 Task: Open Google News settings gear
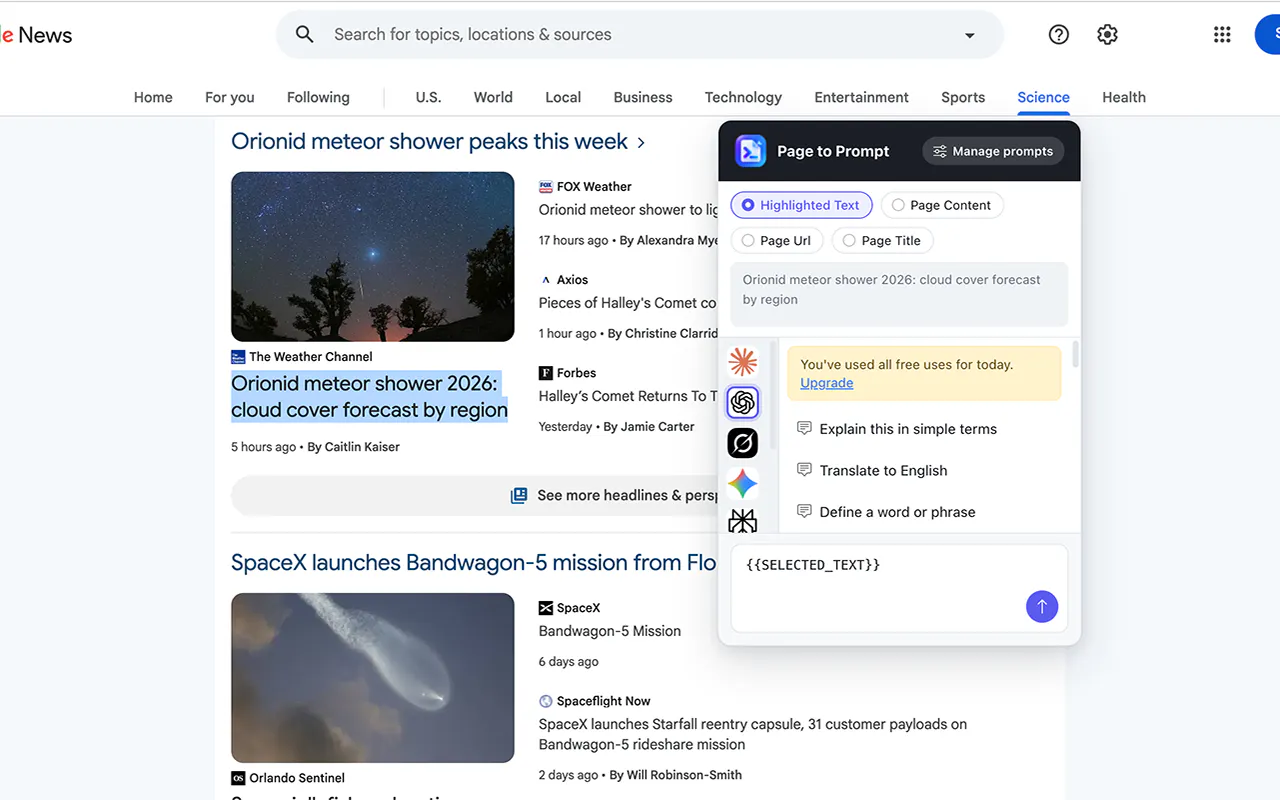1107,34
